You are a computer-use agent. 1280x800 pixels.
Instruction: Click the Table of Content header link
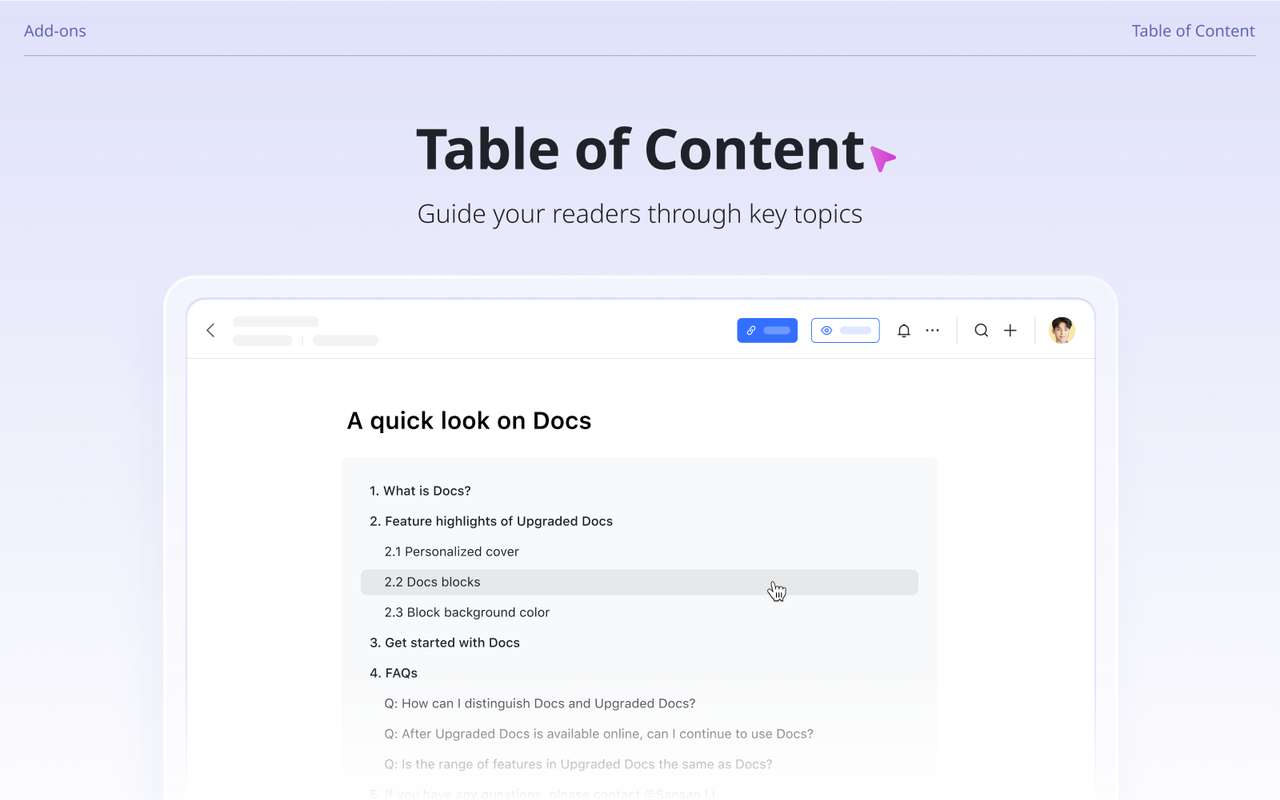pyautogui.click(x=1193, y=31)
